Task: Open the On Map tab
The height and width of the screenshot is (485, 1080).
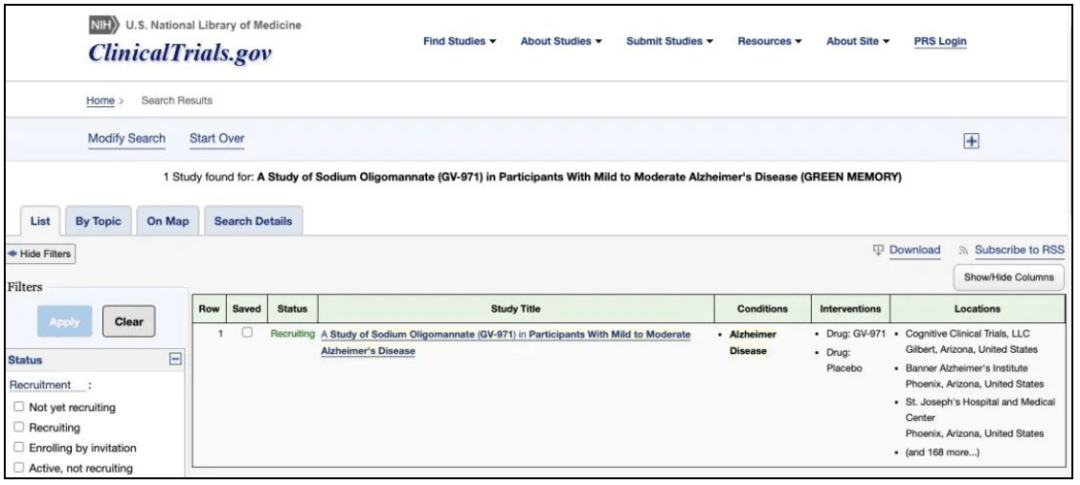Action: [x=167, y=222]
